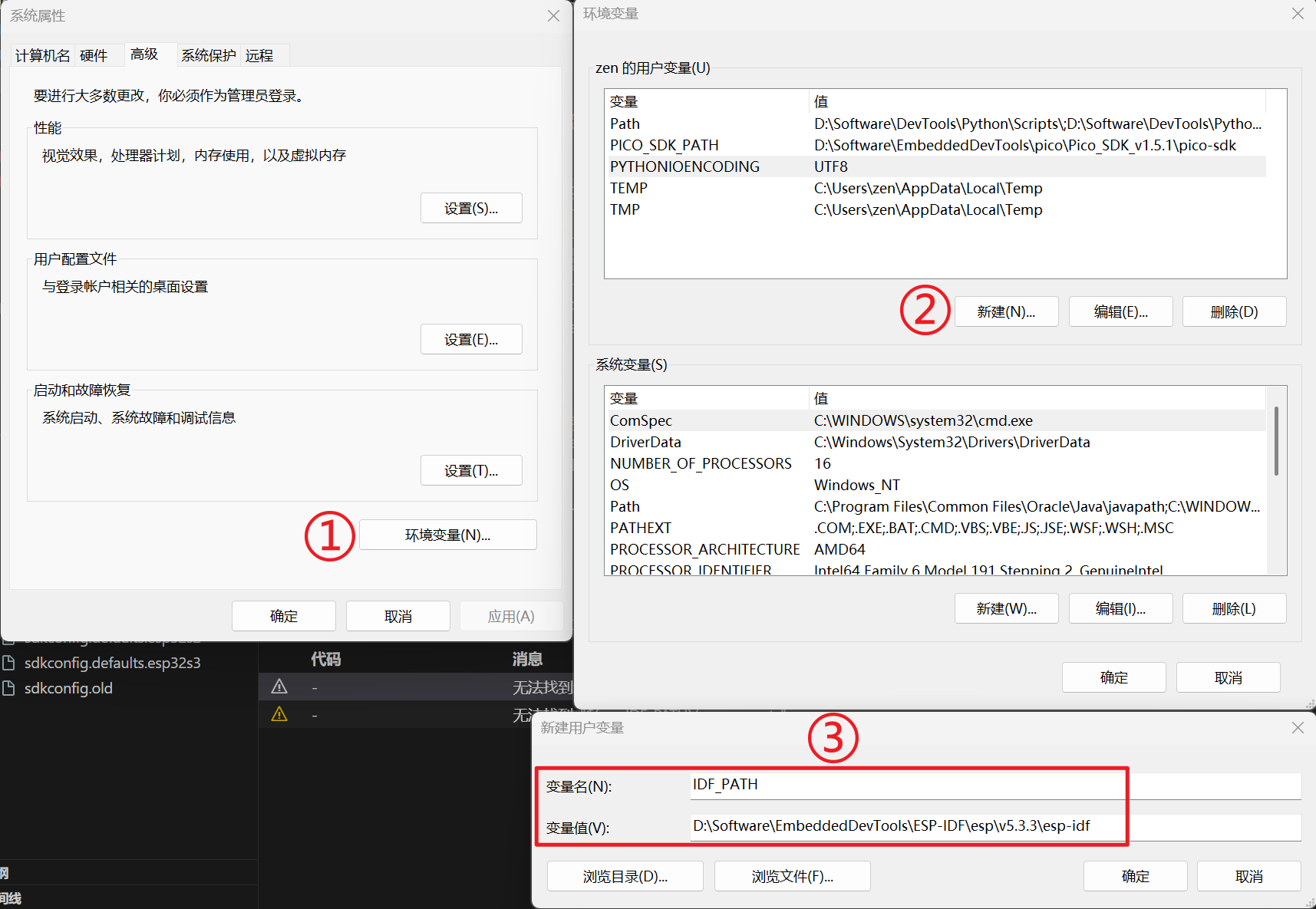Open the 远程 tab
The height and width of the screenshot is (909, 1316).
[259, 54]
